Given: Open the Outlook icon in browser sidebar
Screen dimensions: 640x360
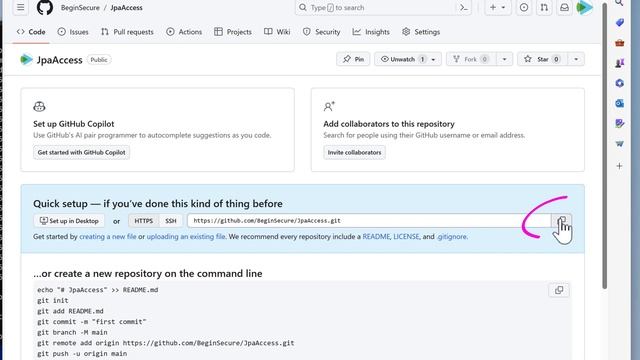Looking at the screenshot, I should tap(619, 103).
